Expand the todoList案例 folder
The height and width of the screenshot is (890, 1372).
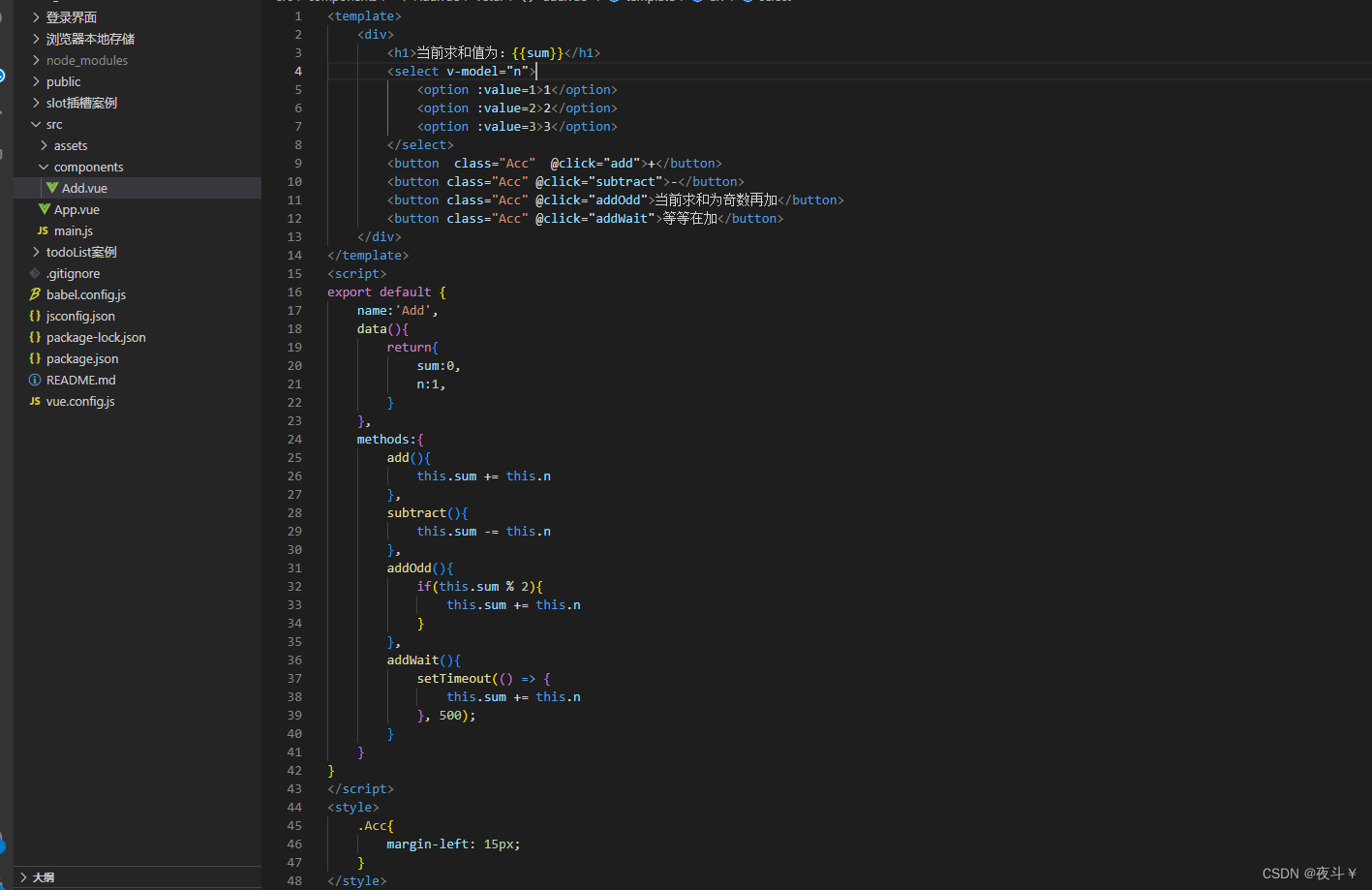click(x=36, y=252)
